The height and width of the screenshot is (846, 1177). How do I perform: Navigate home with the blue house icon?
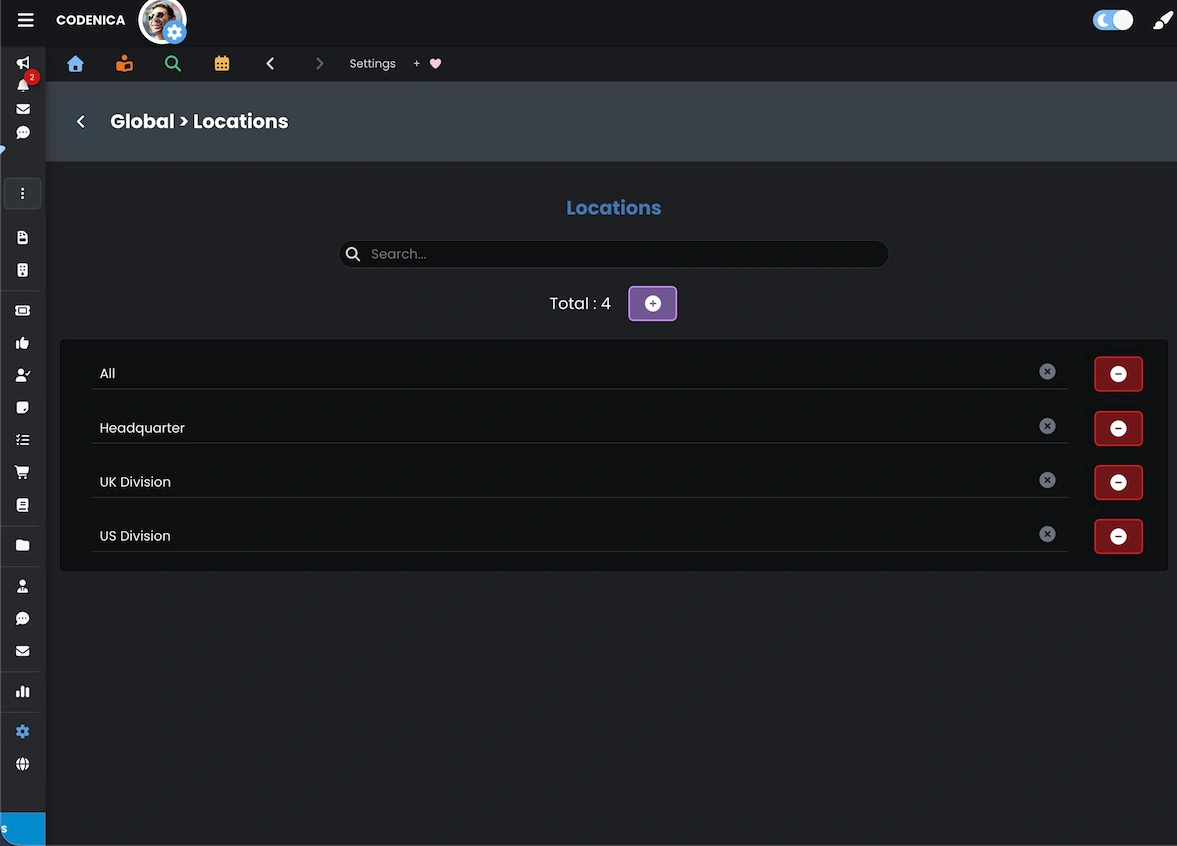[75, 63]
